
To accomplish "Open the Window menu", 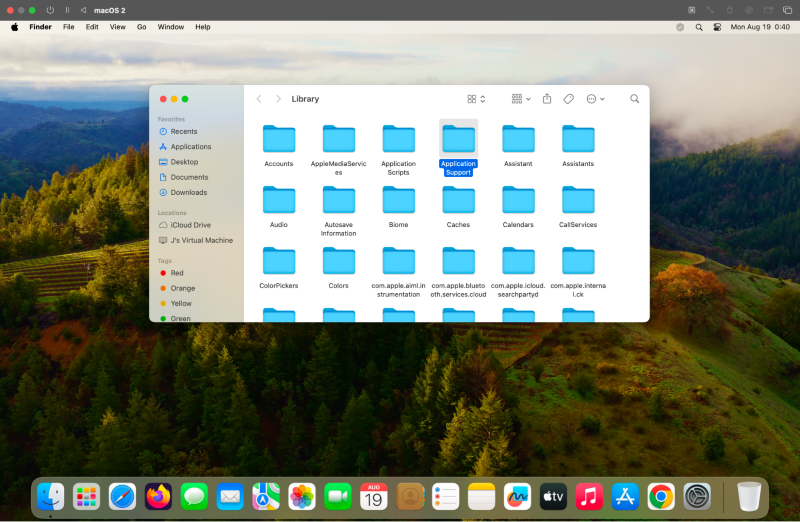I will 170,27.
